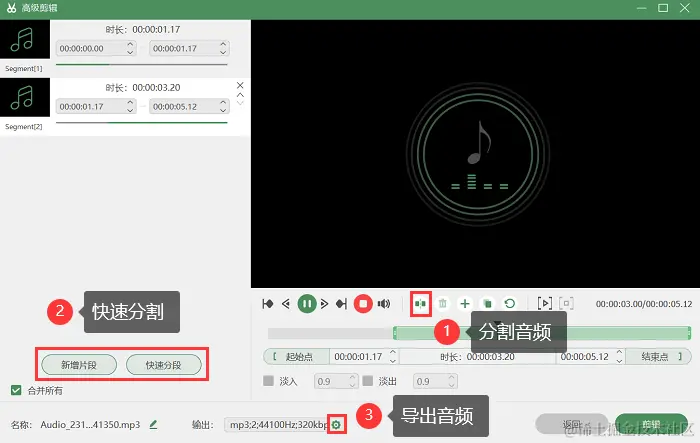Image resolution: width=700 pixels, height=443 pixels.
Task: Remove Segment[2] with its X icon
Action: 240,85
